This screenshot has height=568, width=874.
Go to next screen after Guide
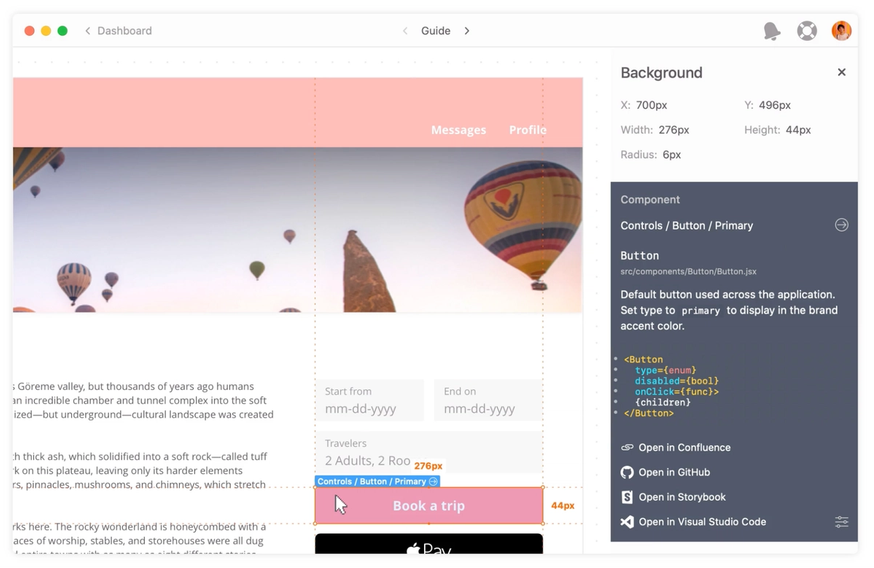(x=467, y=31)
